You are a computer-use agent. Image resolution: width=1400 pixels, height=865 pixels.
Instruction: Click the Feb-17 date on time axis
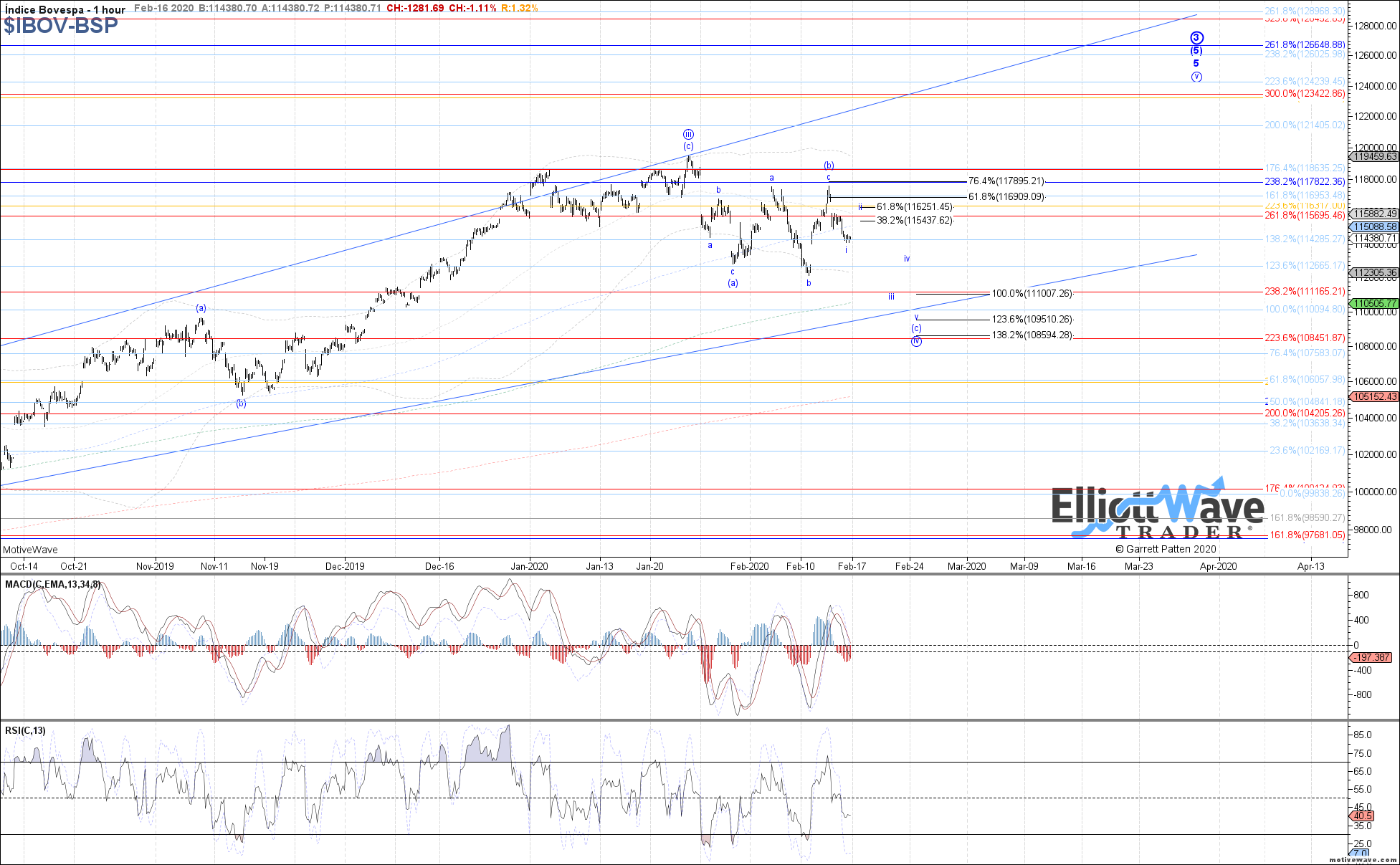(852, 566)
